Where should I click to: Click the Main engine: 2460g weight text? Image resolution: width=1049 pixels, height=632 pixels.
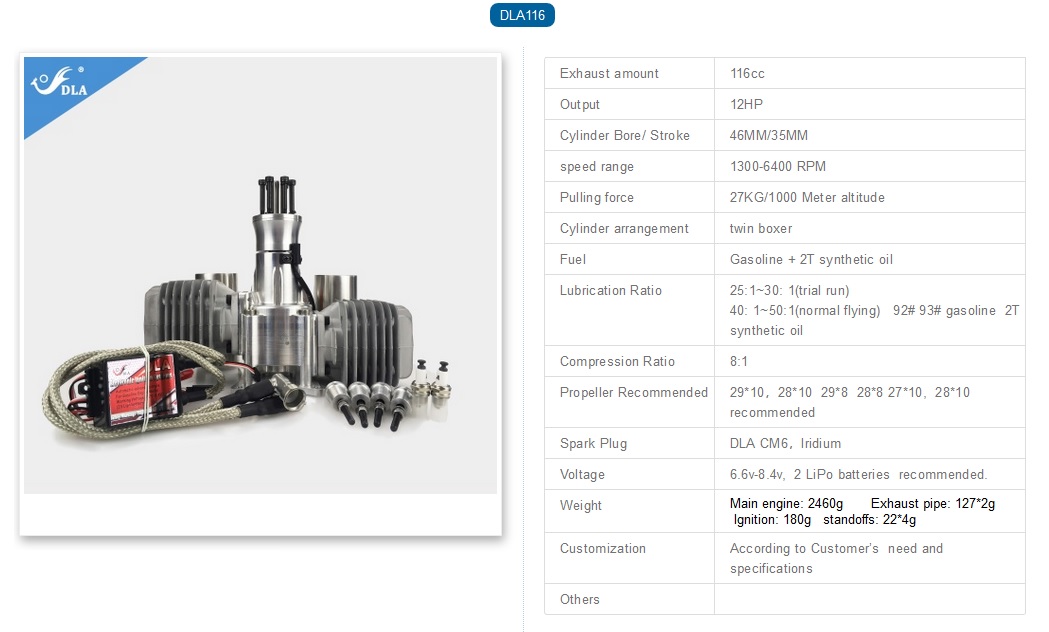[787, 504]
